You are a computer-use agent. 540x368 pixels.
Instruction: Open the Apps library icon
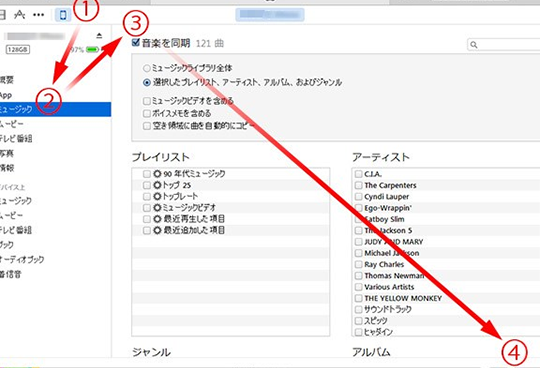point(20,14)
